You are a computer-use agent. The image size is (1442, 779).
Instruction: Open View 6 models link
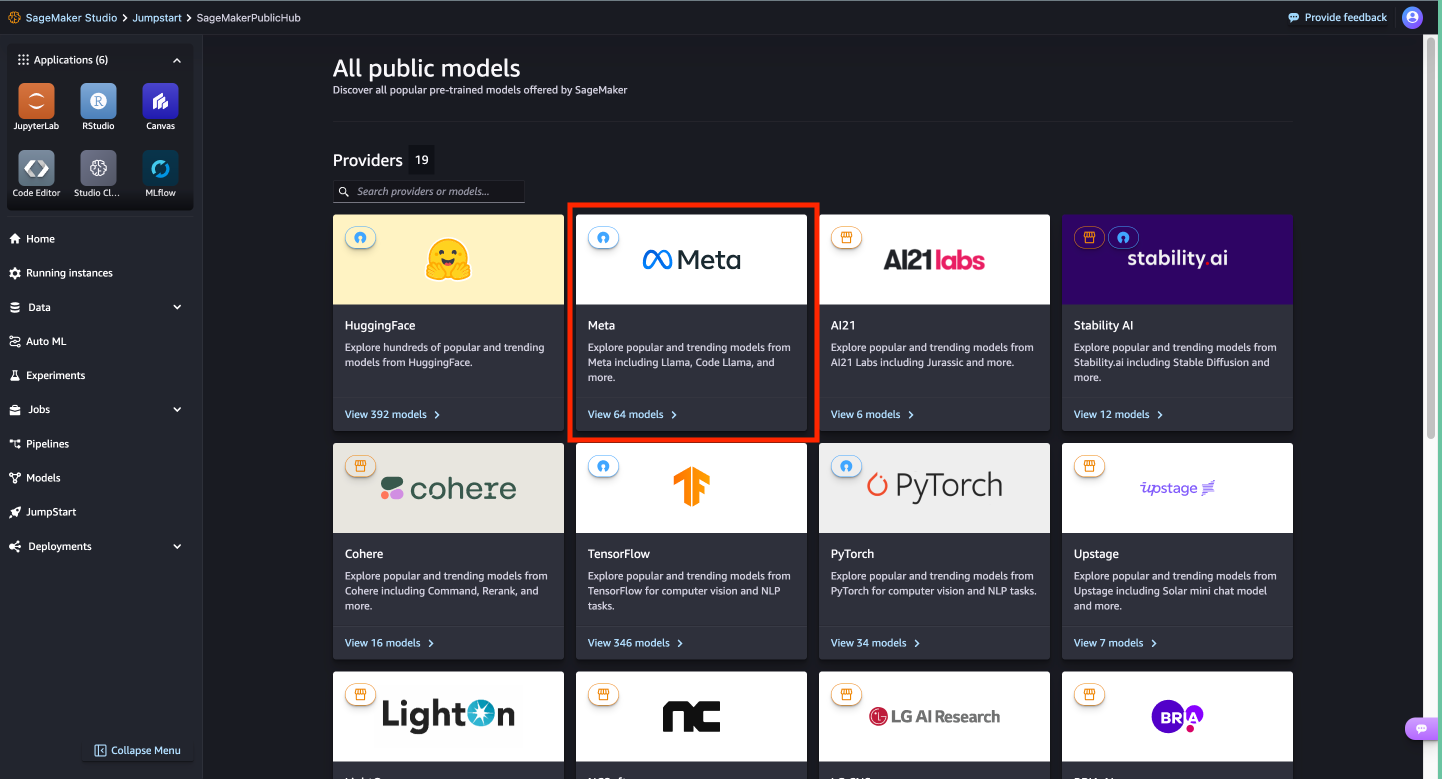click(872, 414)
